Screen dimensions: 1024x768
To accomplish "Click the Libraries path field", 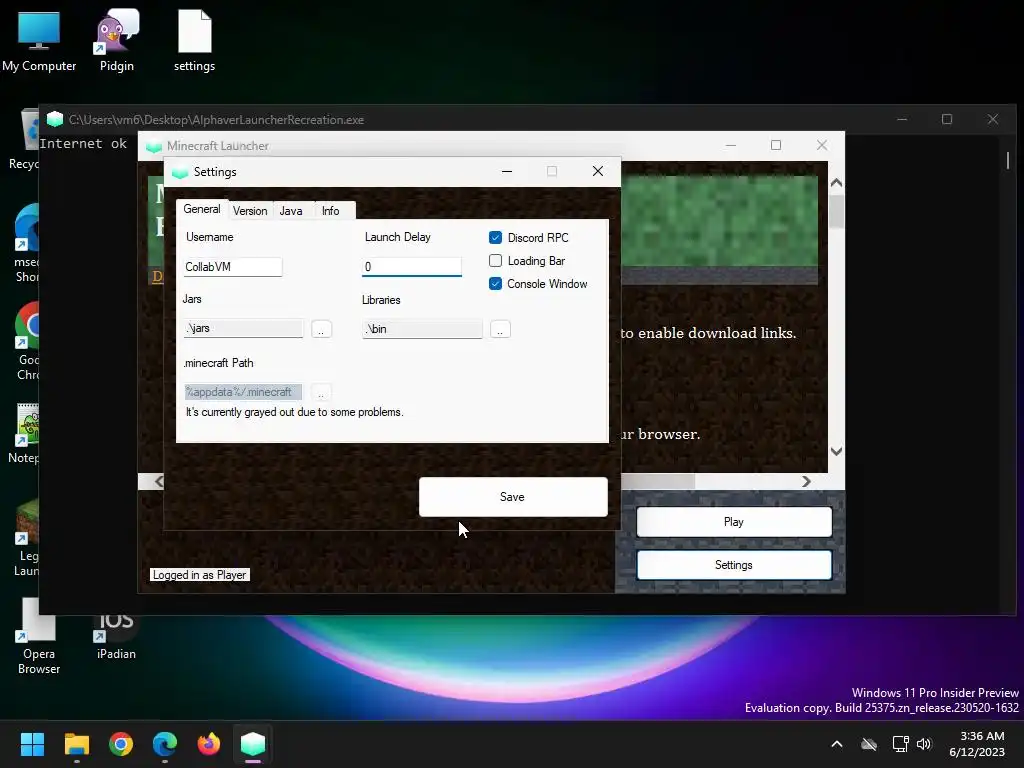I will pyautogui.click(x=422, y=328).
